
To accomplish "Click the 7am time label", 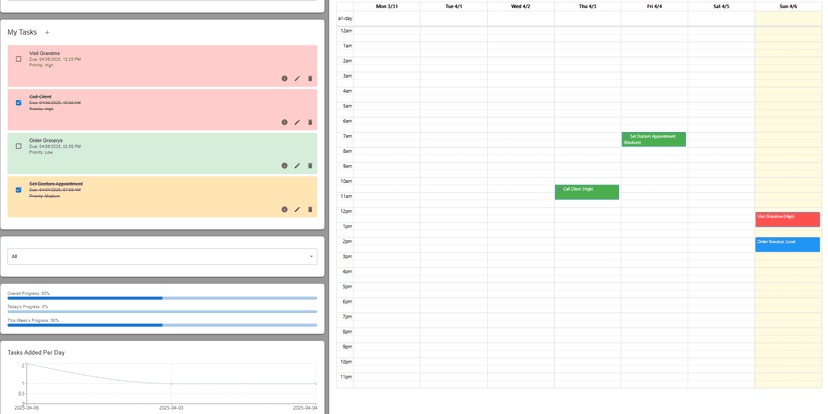I will point(347,136).
